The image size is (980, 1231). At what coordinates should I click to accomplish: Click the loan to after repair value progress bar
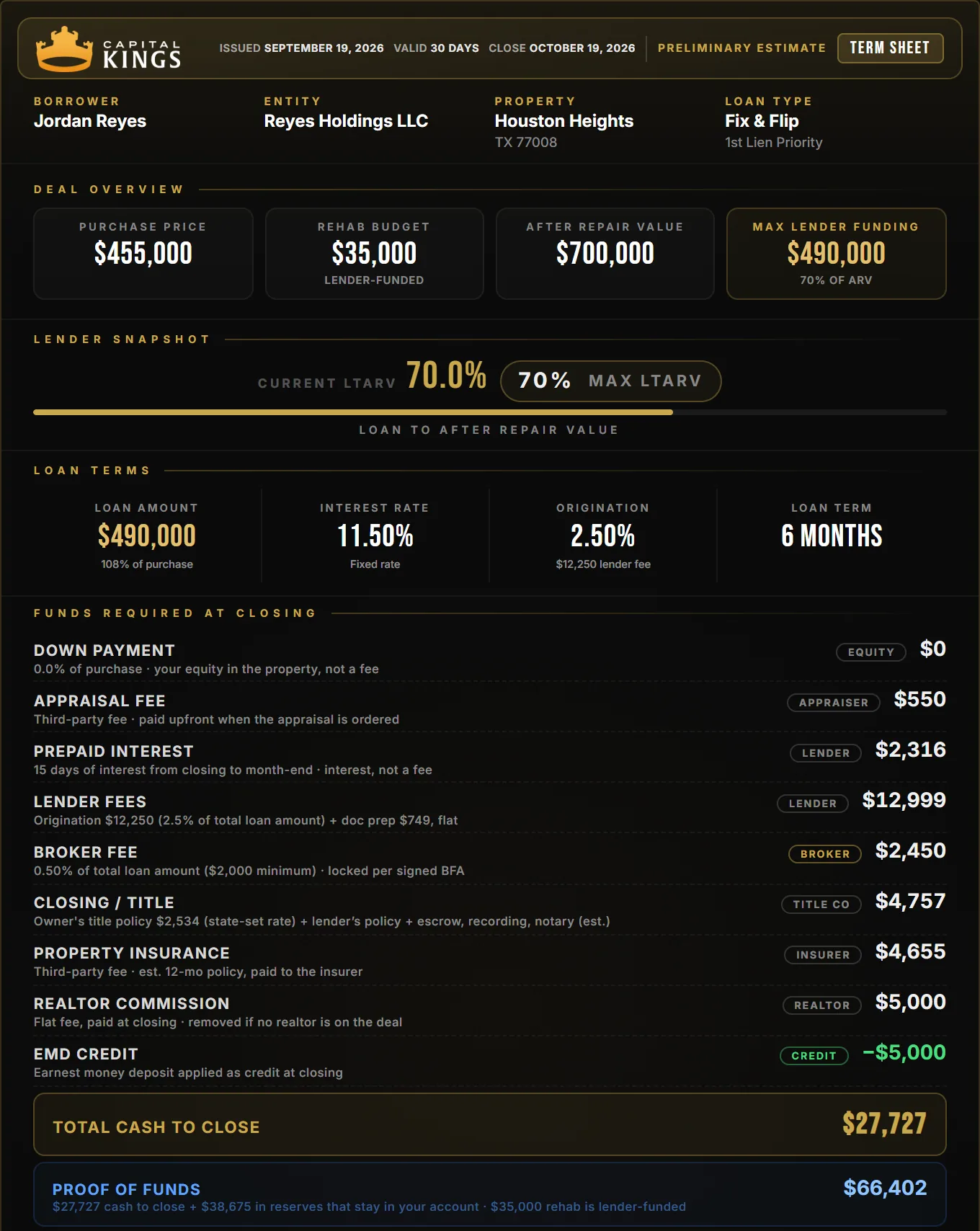click(490, 412)
